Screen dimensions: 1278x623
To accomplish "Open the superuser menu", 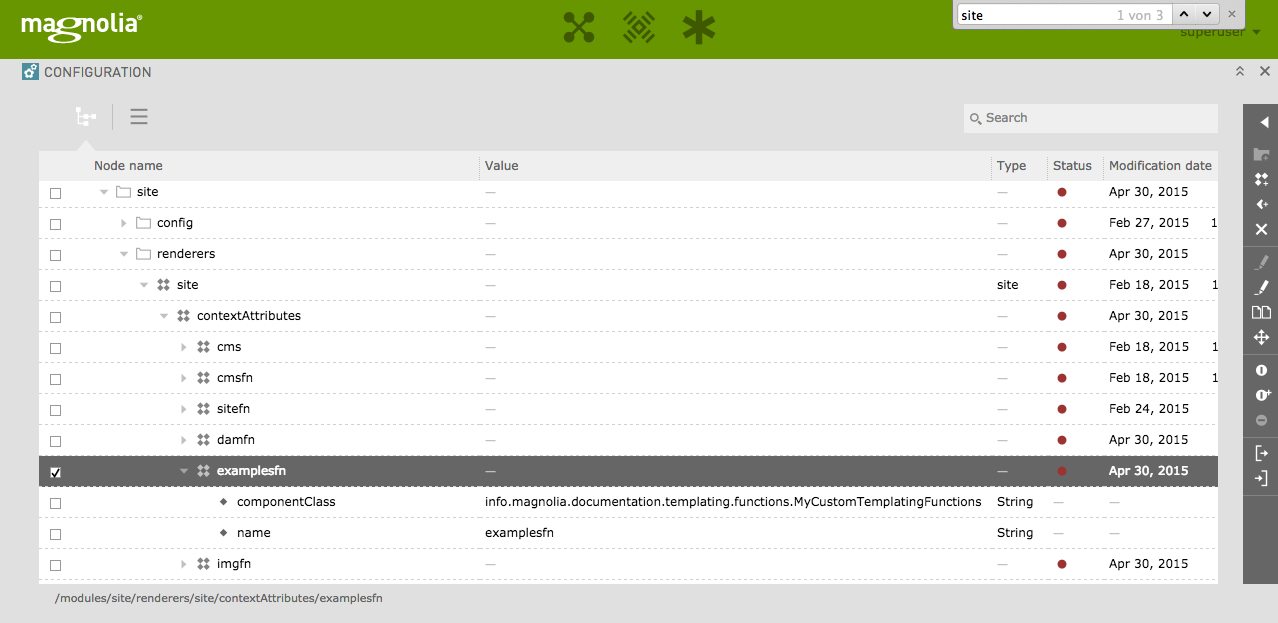I will click(1219, 32).
